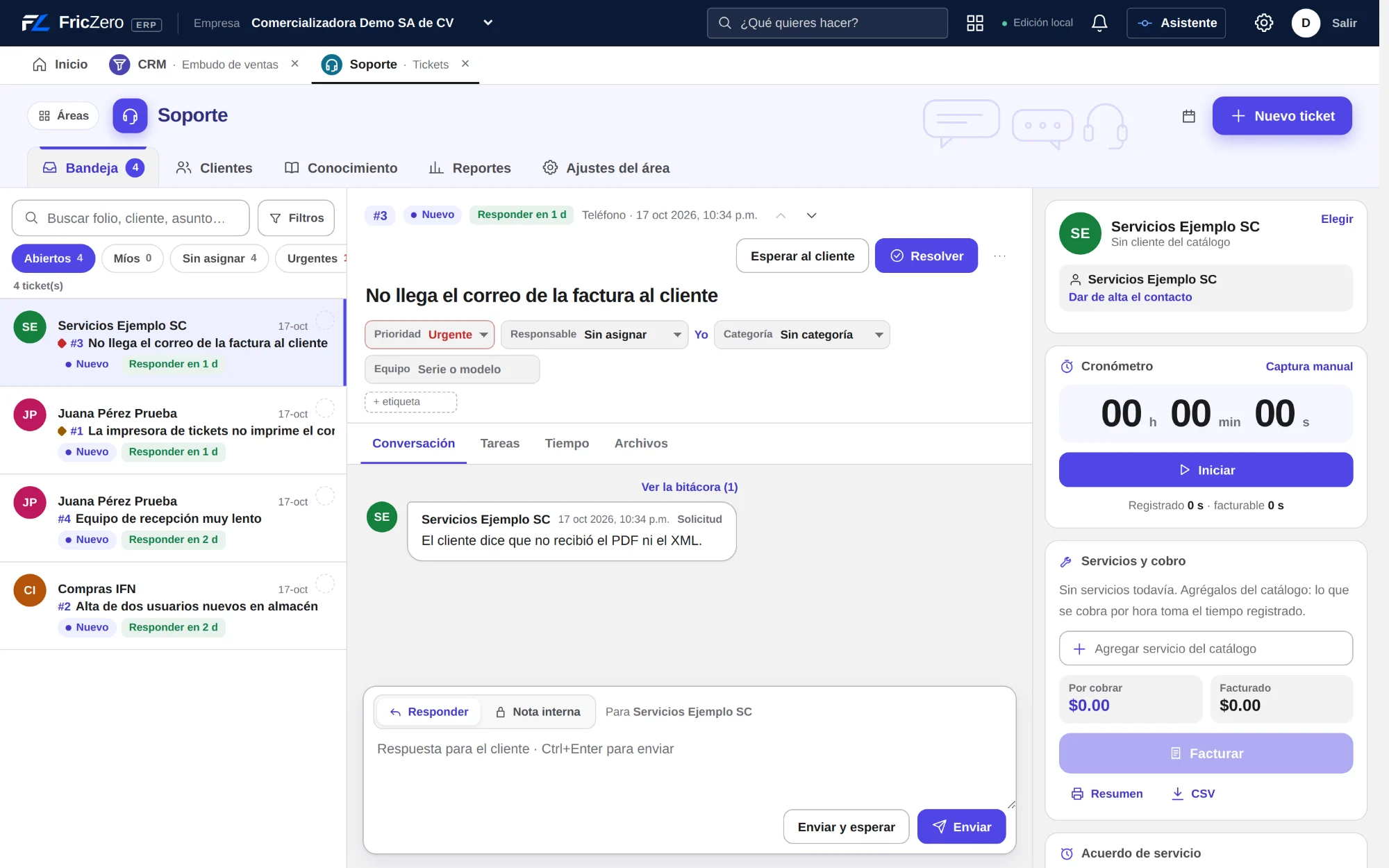1389x868 pixels.
Task: Open settings gear in top bar
Action: click(1264, 23)
